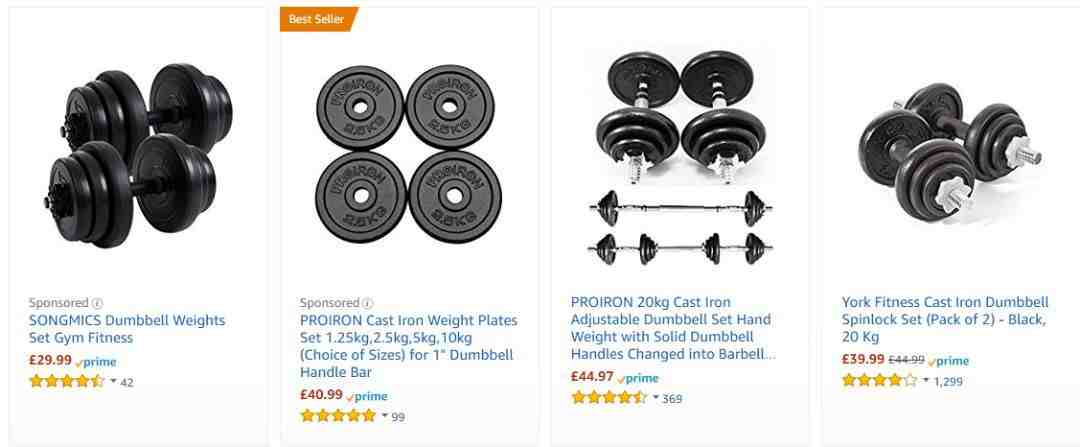Click the star rating of SONGMICS dumbbells

click(67, 382)
